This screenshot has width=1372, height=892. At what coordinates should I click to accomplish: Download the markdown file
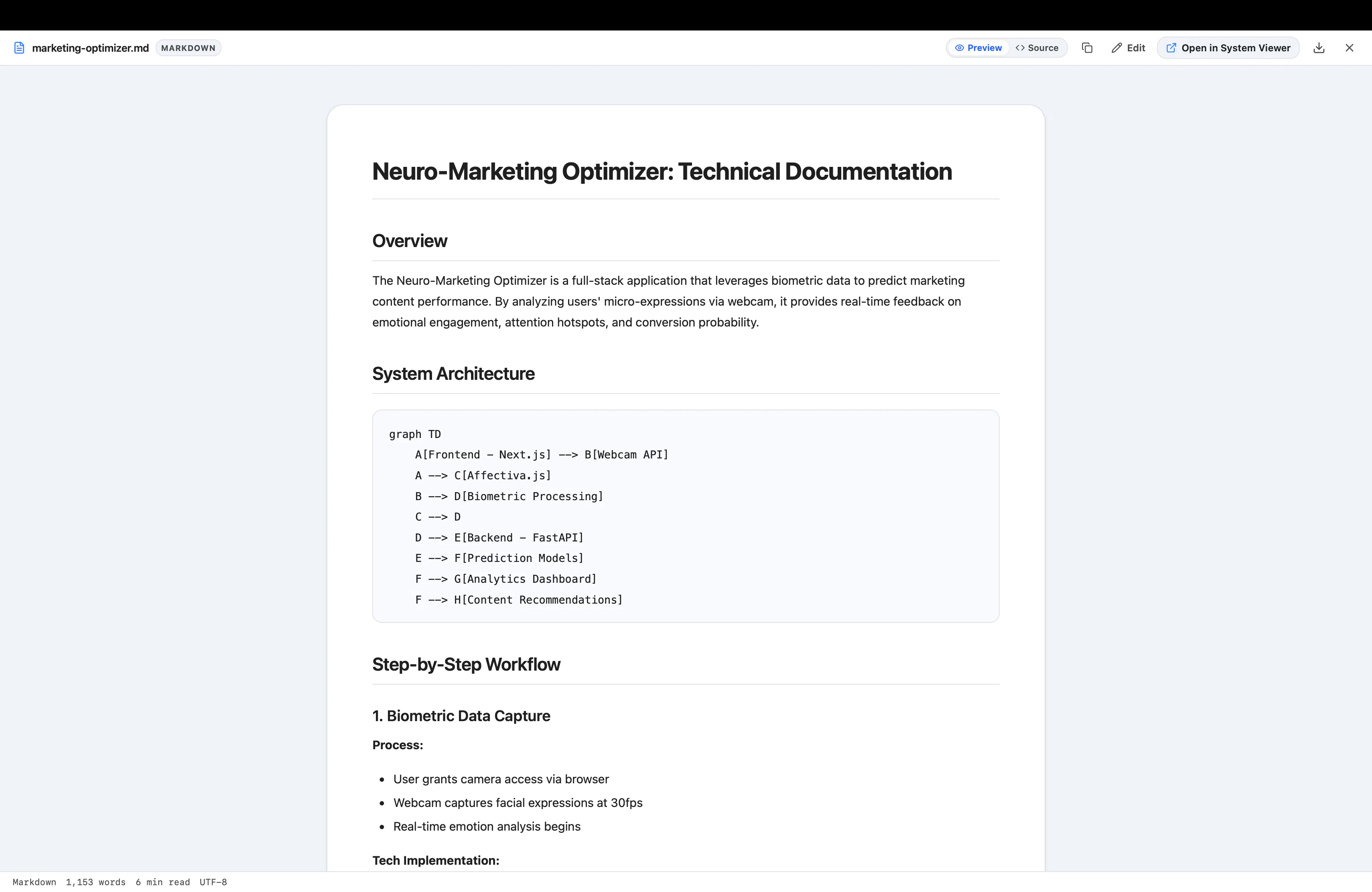[1319, 48]
